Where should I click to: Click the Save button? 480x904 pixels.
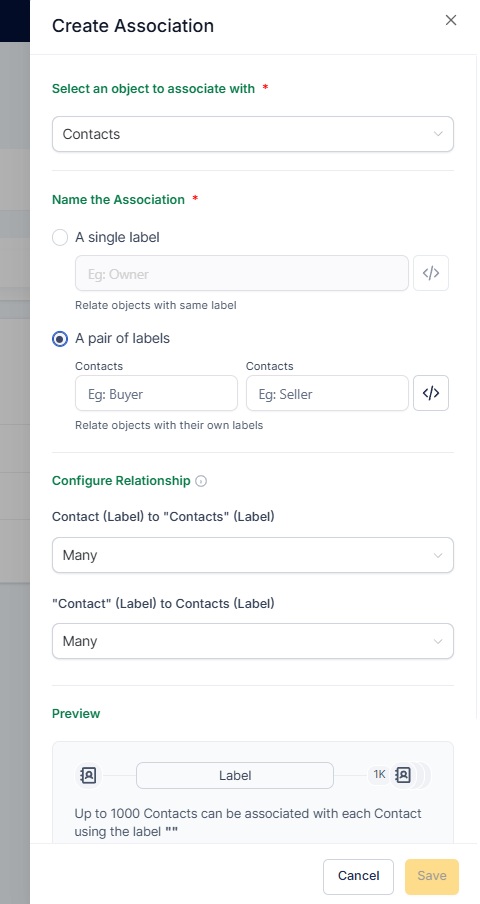432,876
